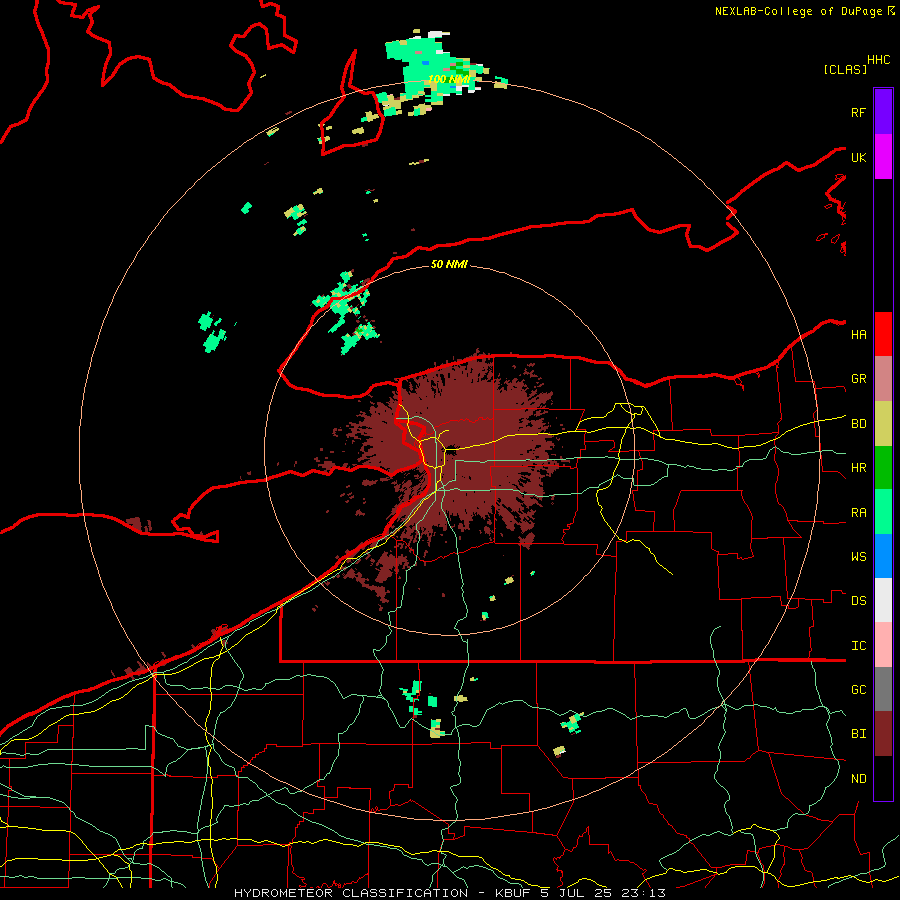
Task: Click the 'NEXLAB-College of DuPage' credit text
Action: pos(798,11)
